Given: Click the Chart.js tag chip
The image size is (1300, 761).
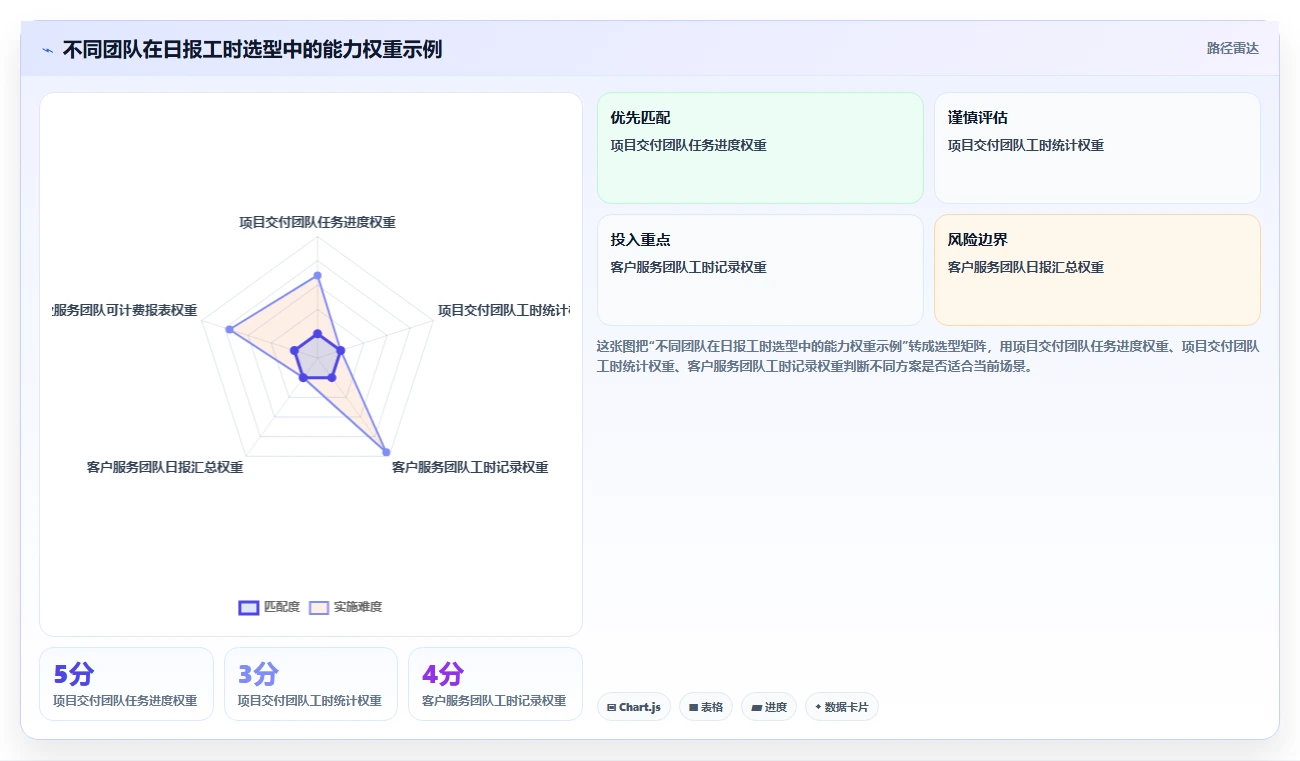Looking at the screenshot, I should pos(634,707).
